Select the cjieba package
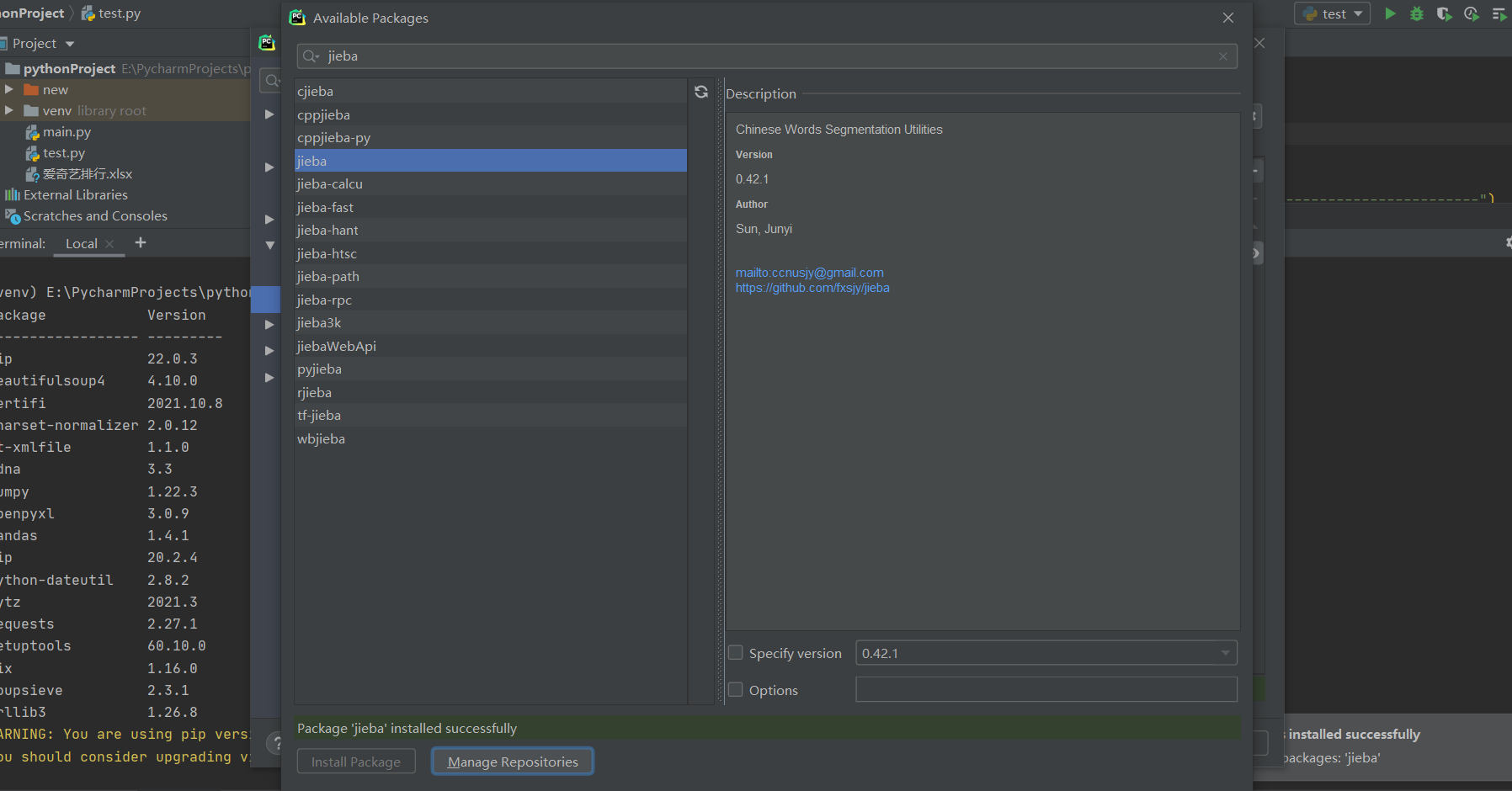Viewport: 1512px width, 791px height. click(491, 92)
